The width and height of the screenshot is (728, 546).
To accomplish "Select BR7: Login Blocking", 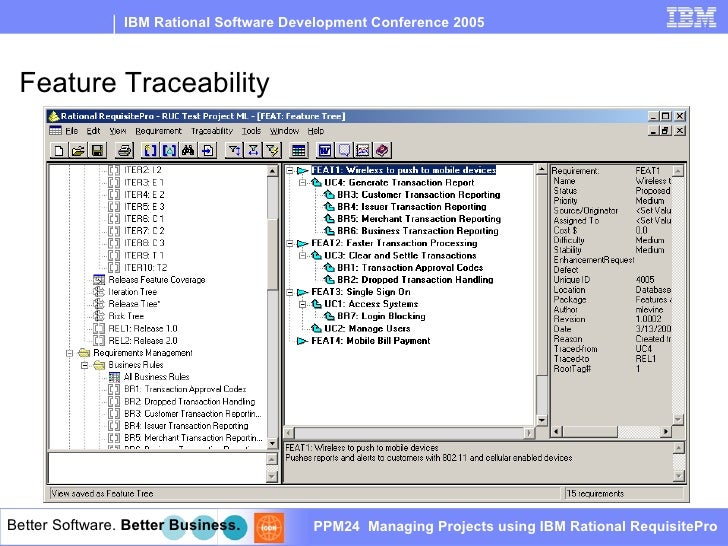I will tap(381, 316).
